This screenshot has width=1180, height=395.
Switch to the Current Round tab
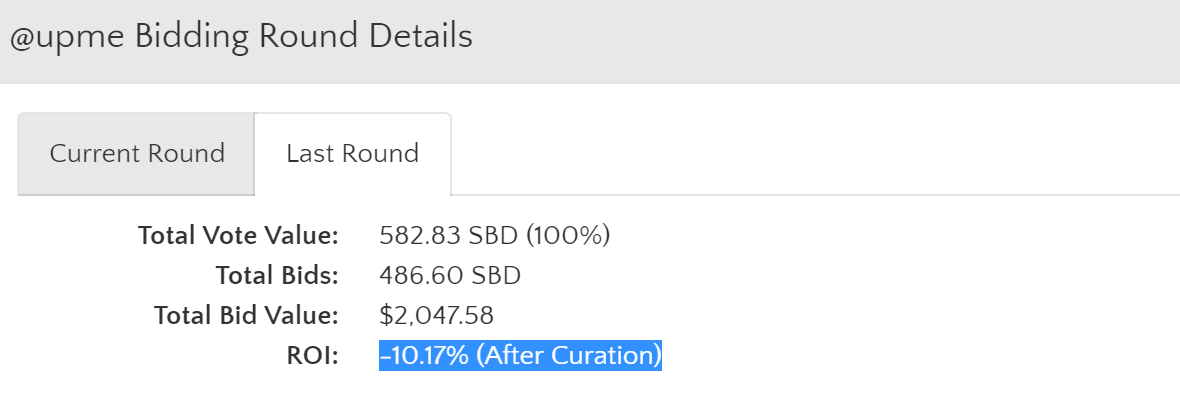pos(136,153)
